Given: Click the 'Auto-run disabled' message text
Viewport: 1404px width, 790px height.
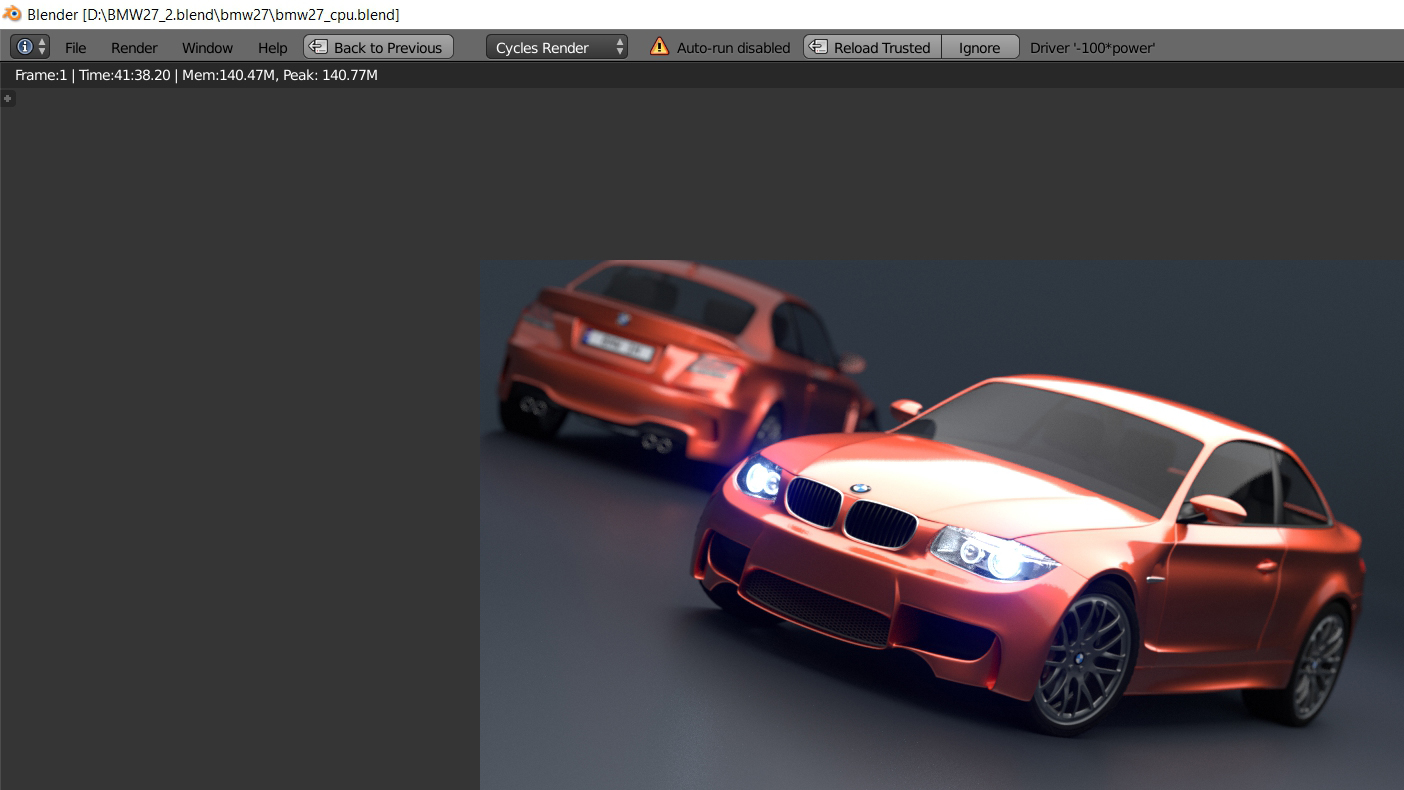Looking at the screenshot, I should coord(733,47).
